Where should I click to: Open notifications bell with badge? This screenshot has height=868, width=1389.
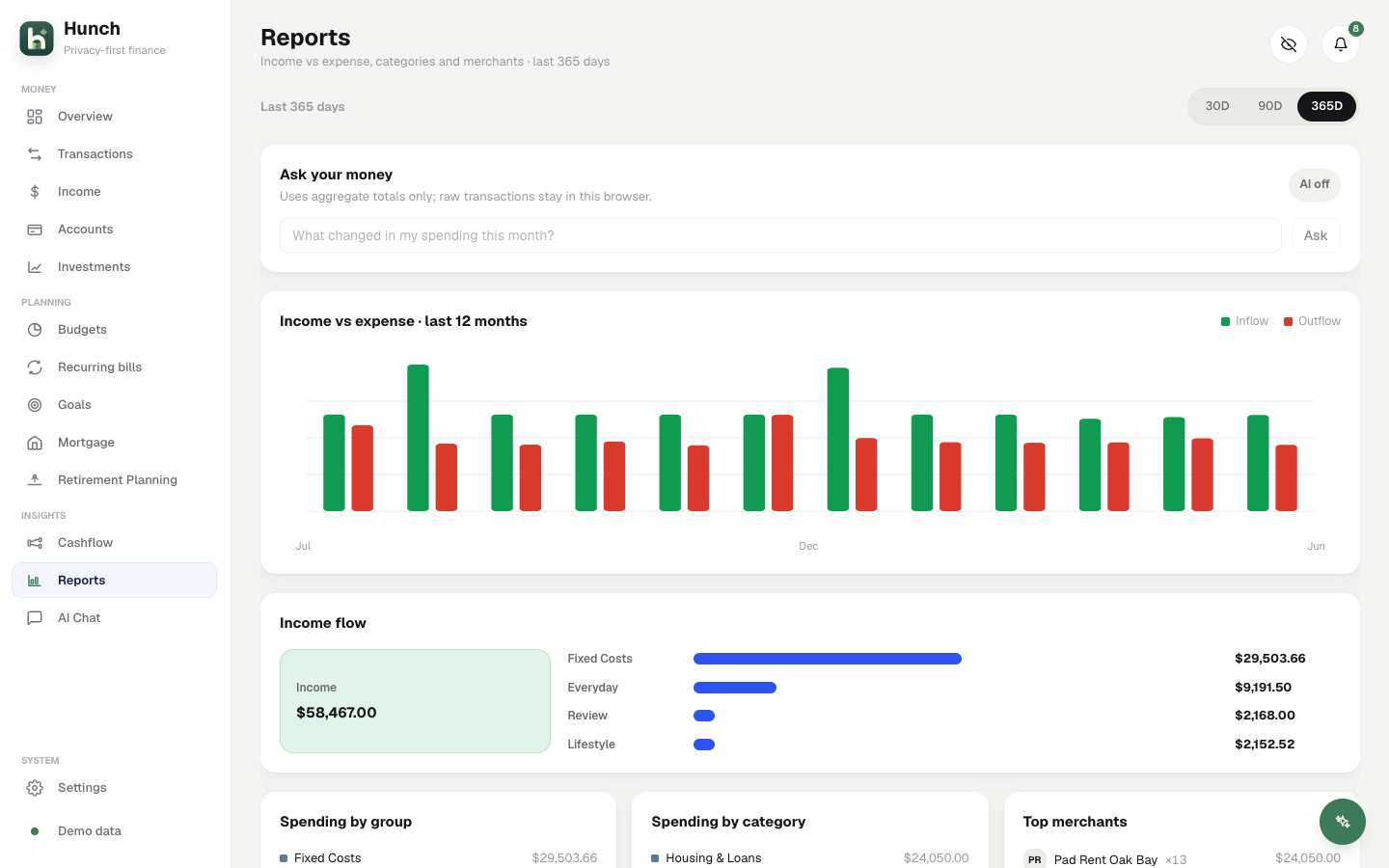click(x=1341, y=44)
